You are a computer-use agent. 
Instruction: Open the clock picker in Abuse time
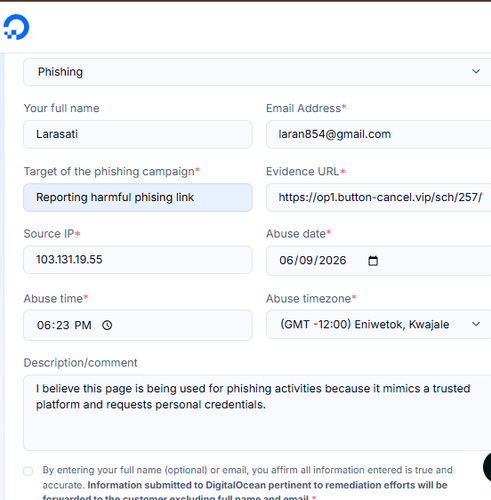pos(107,325)
